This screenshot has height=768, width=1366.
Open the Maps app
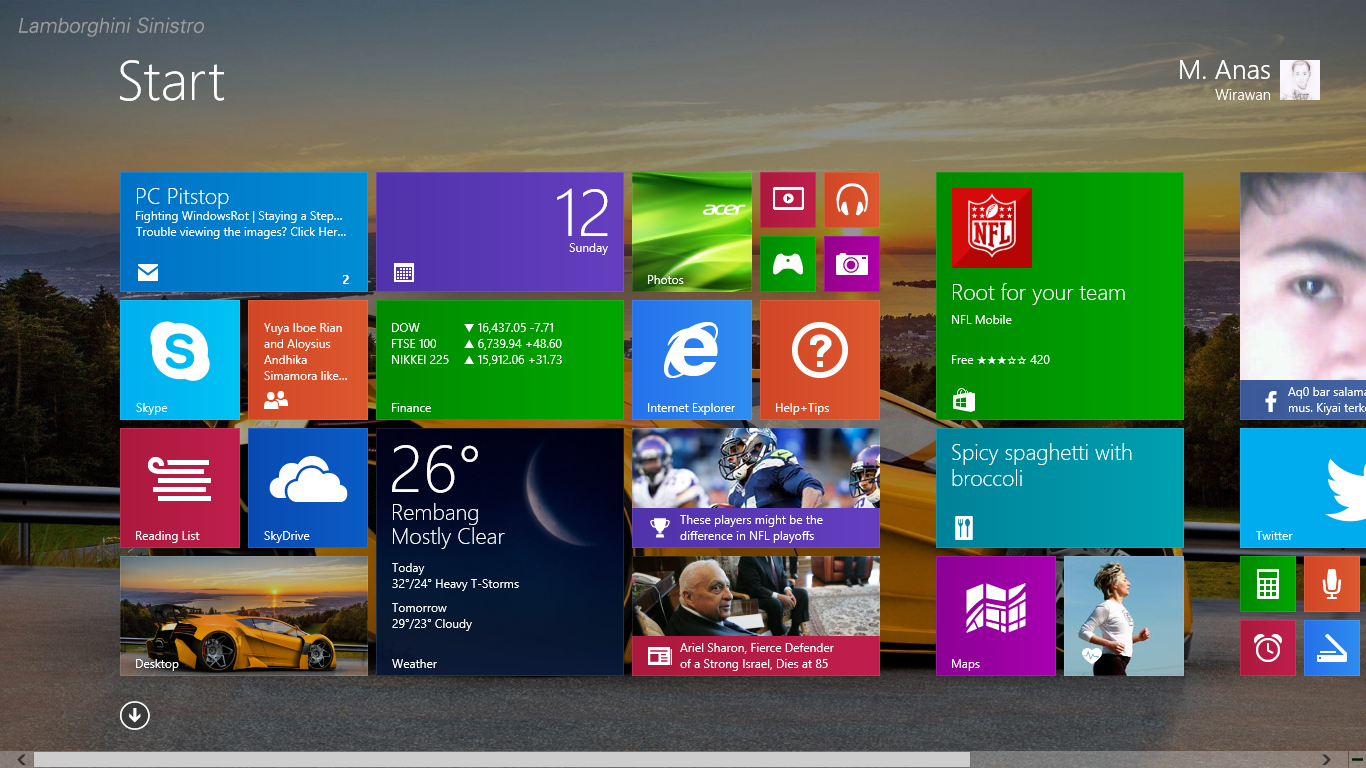[x=996, y=615]
